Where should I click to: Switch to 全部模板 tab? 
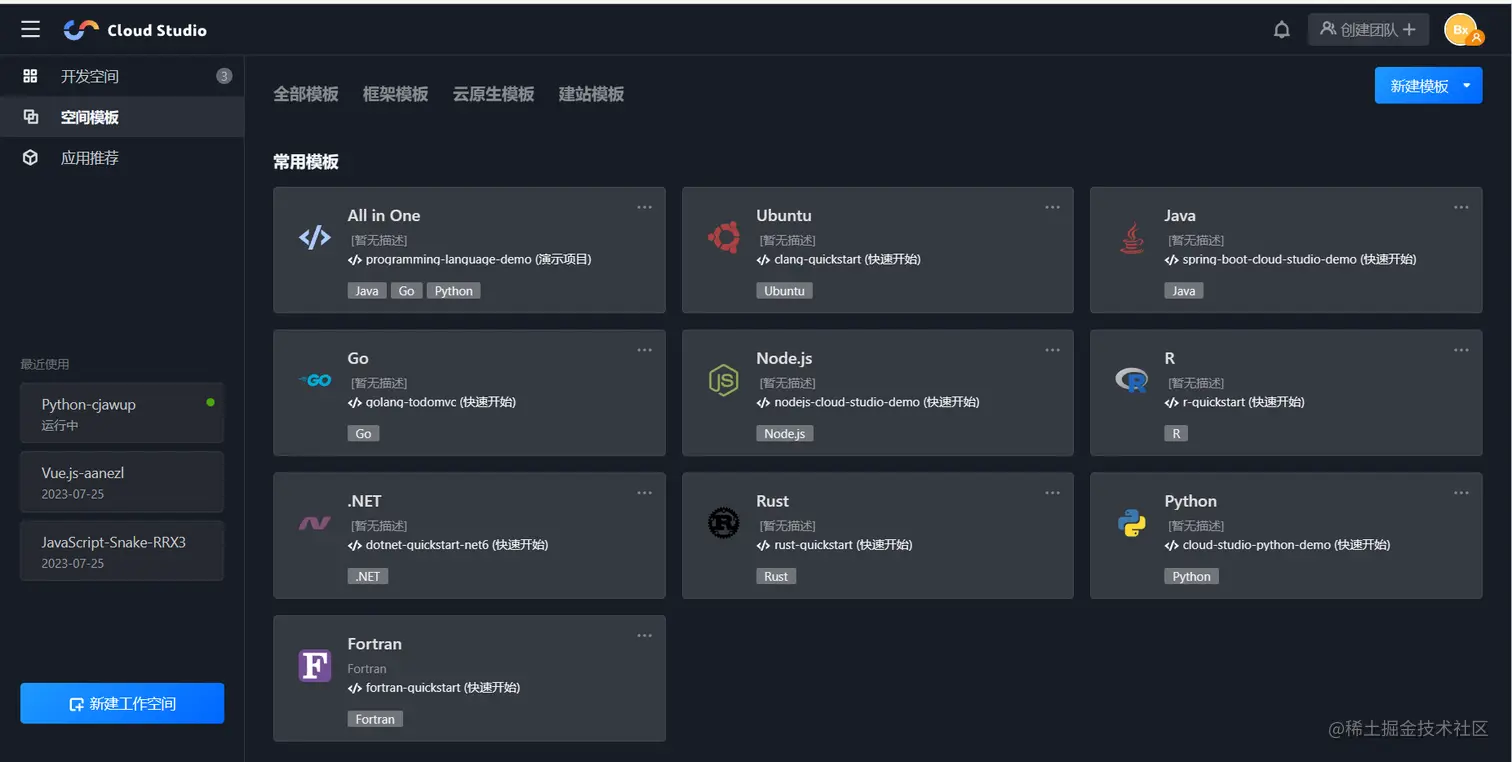coord(306,94)
